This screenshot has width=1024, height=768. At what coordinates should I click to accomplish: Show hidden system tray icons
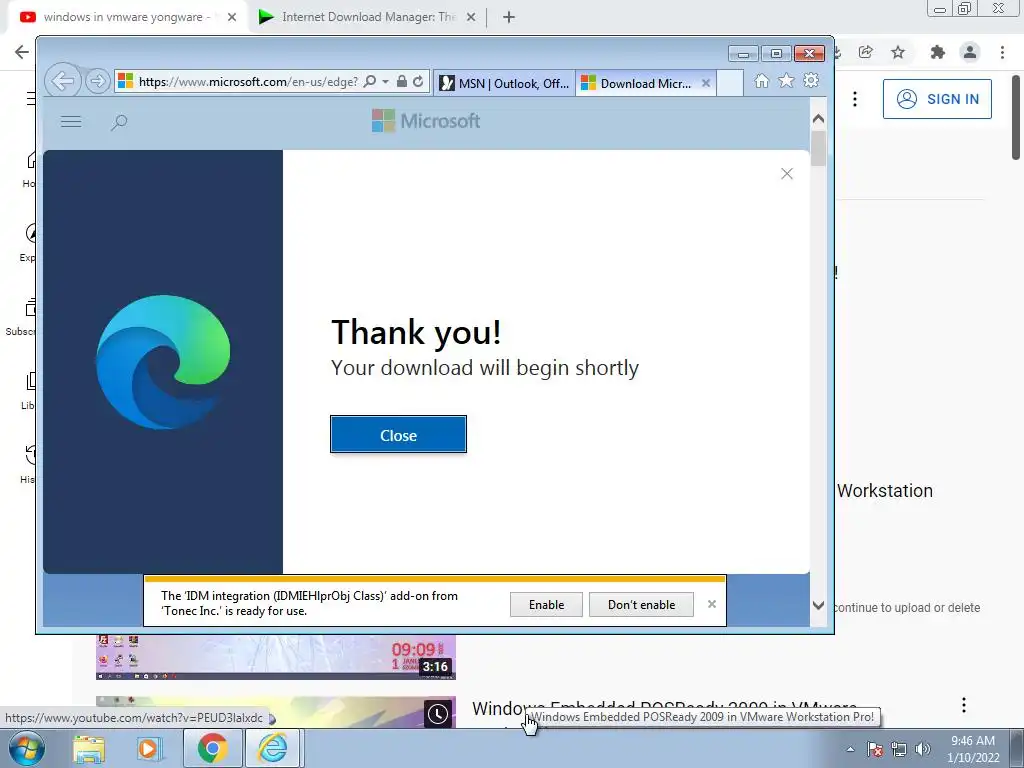point(850,749)
